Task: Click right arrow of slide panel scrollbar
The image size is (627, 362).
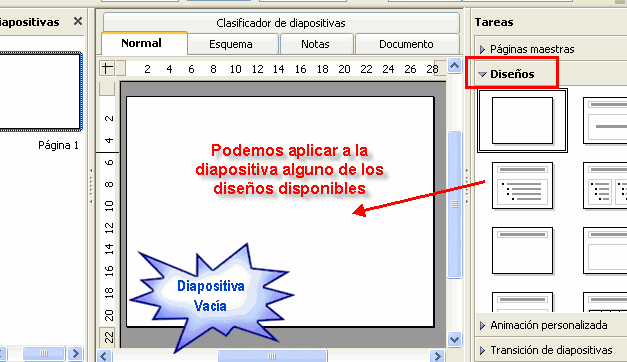Action: click(x=75, y=354)
